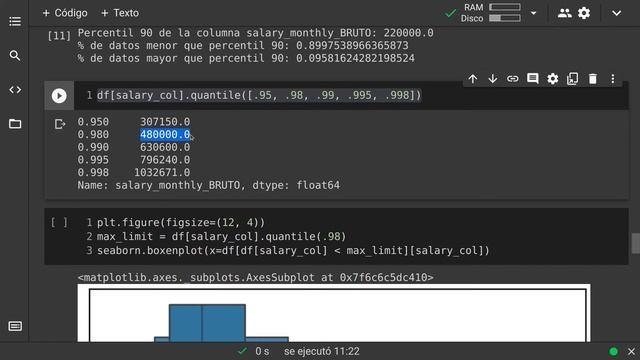Image resolution: width=640 pixels, height=360 pixels.
Task: Click the cell output options icon
Action: click(60, 124)
